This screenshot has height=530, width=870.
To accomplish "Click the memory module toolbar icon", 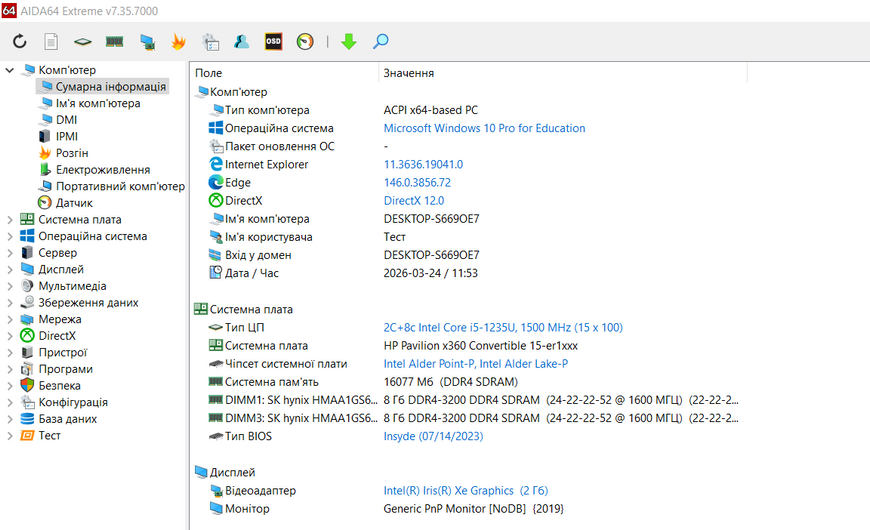I will tap(114, 42).
